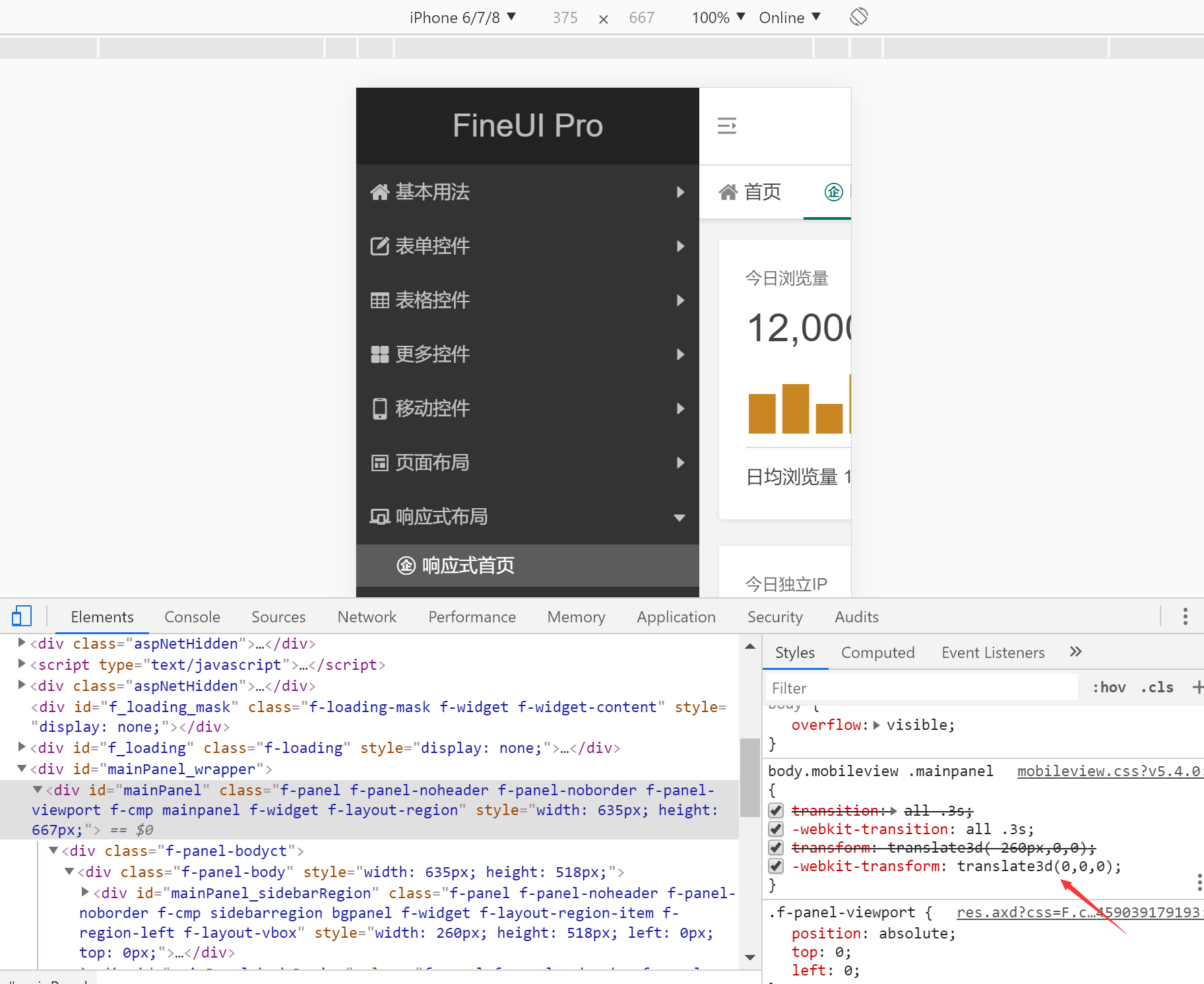Click the Elements panel scroll up arrow

[749, 646]
